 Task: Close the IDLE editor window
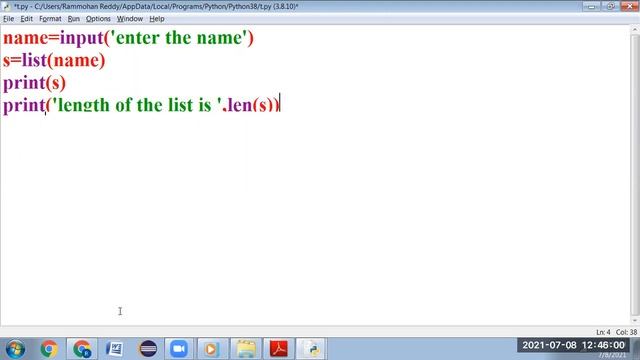[630, 6]
